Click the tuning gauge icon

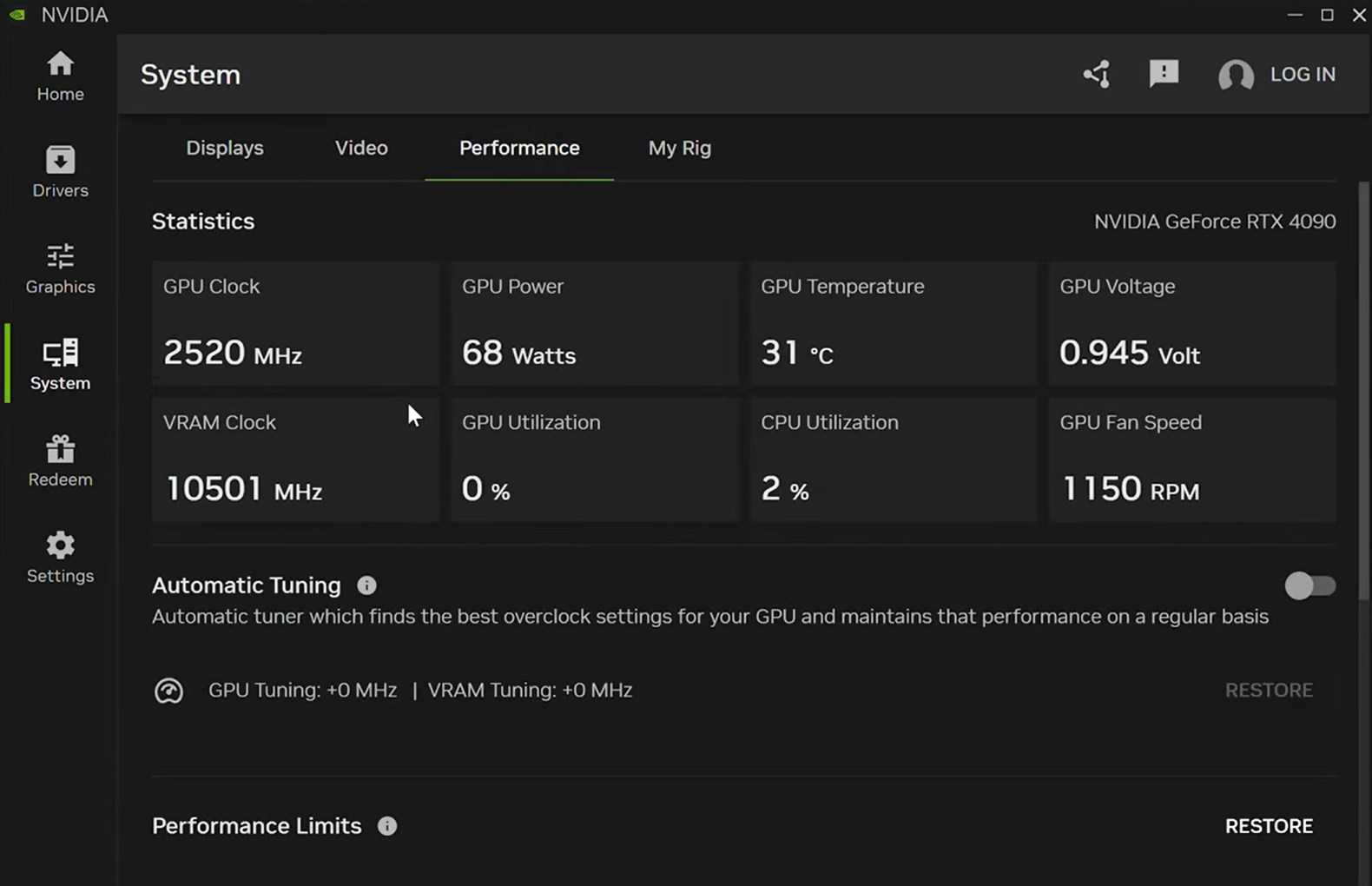click(x=168, y=691)
